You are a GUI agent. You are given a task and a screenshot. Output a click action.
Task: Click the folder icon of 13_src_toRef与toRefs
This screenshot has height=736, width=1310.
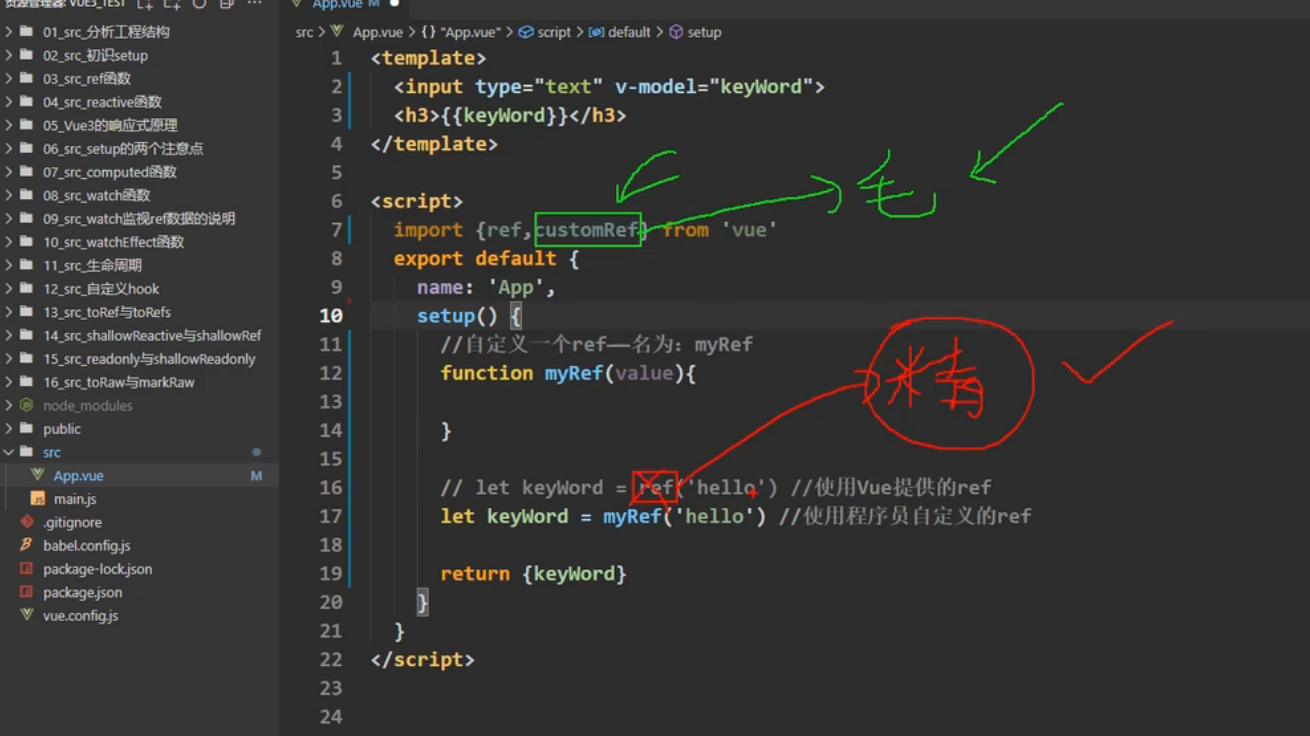26,312
